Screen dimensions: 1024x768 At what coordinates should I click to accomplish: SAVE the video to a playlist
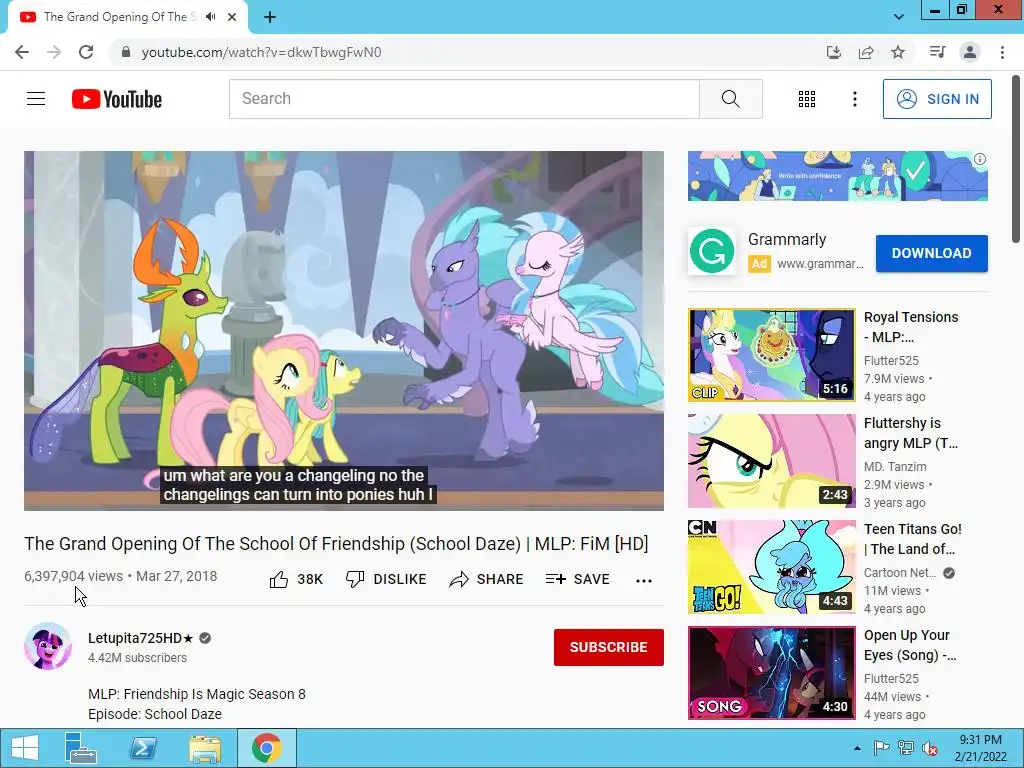(x=577, y=579)
